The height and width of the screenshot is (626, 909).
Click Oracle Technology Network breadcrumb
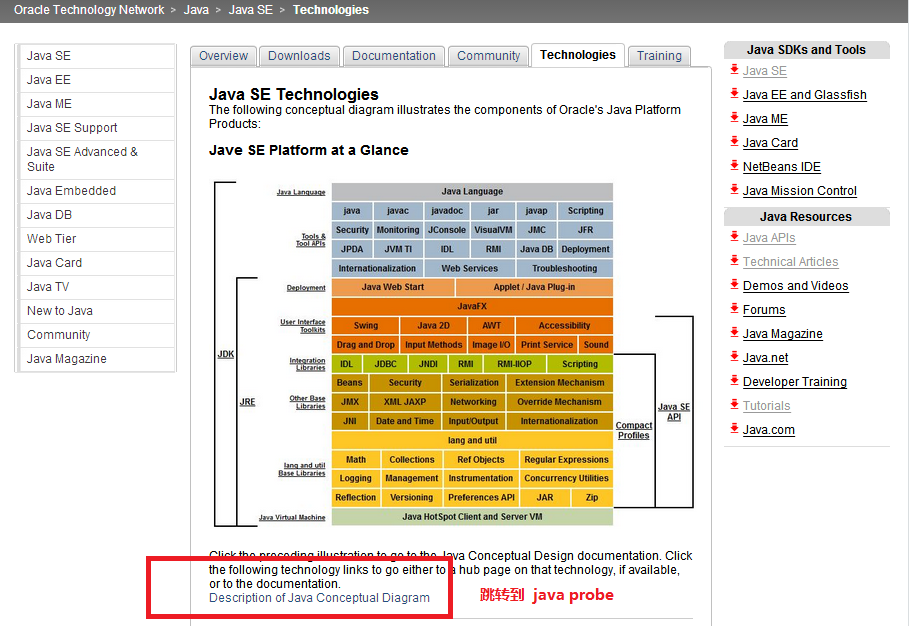pyautogui.click(x=89, y=10)
